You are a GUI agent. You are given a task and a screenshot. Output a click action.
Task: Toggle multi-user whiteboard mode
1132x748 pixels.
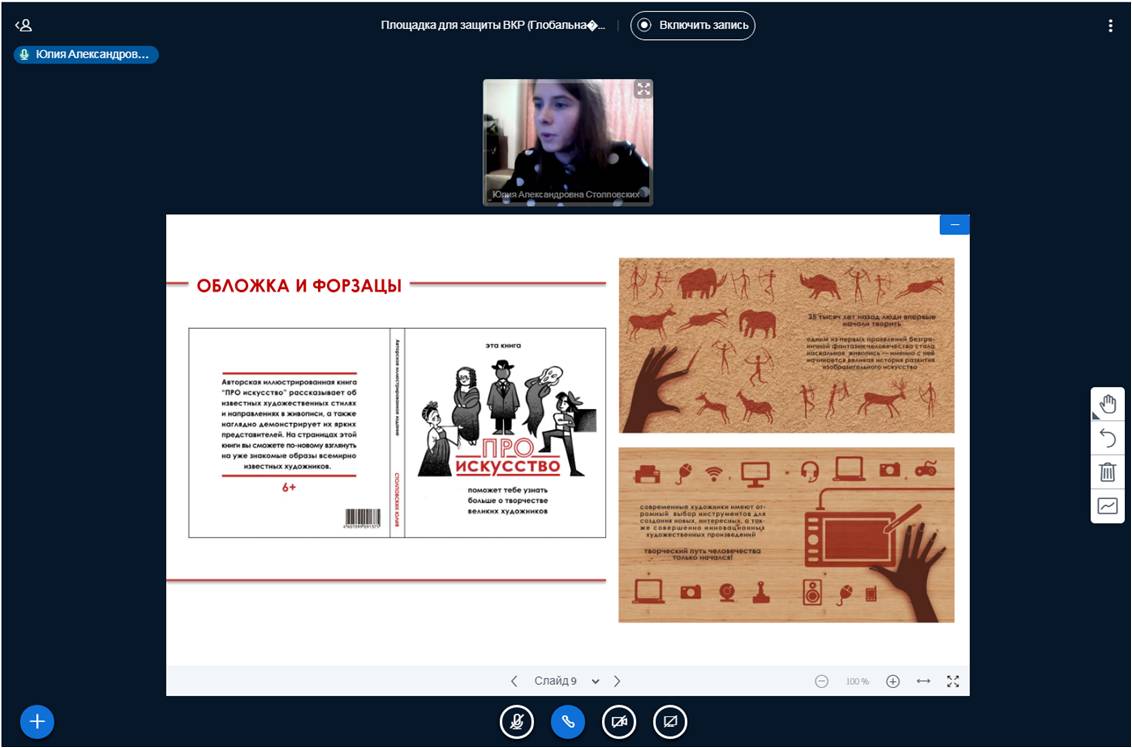click(x=1107, y=506)
